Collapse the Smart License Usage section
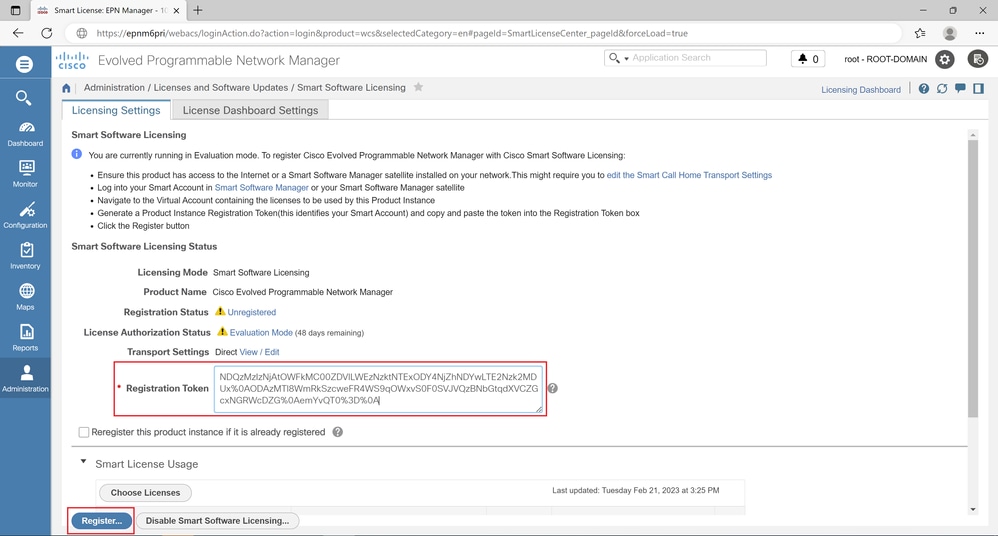998x536 pixels. point(83,462)
